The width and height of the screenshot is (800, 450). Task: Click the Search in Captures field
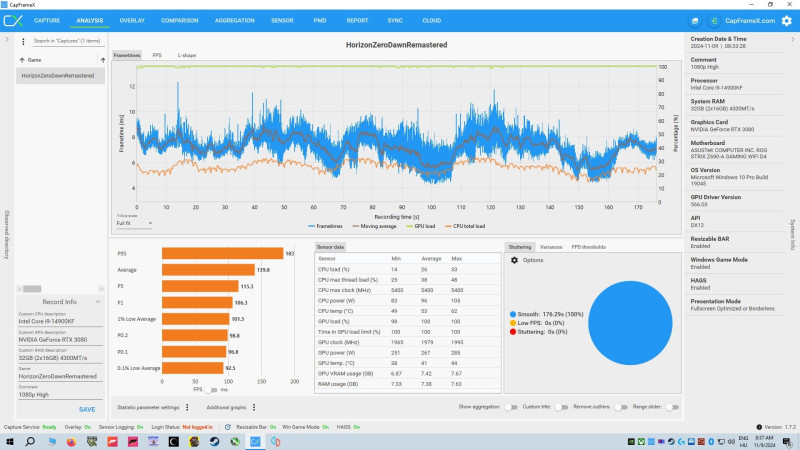tap(67, 41)
